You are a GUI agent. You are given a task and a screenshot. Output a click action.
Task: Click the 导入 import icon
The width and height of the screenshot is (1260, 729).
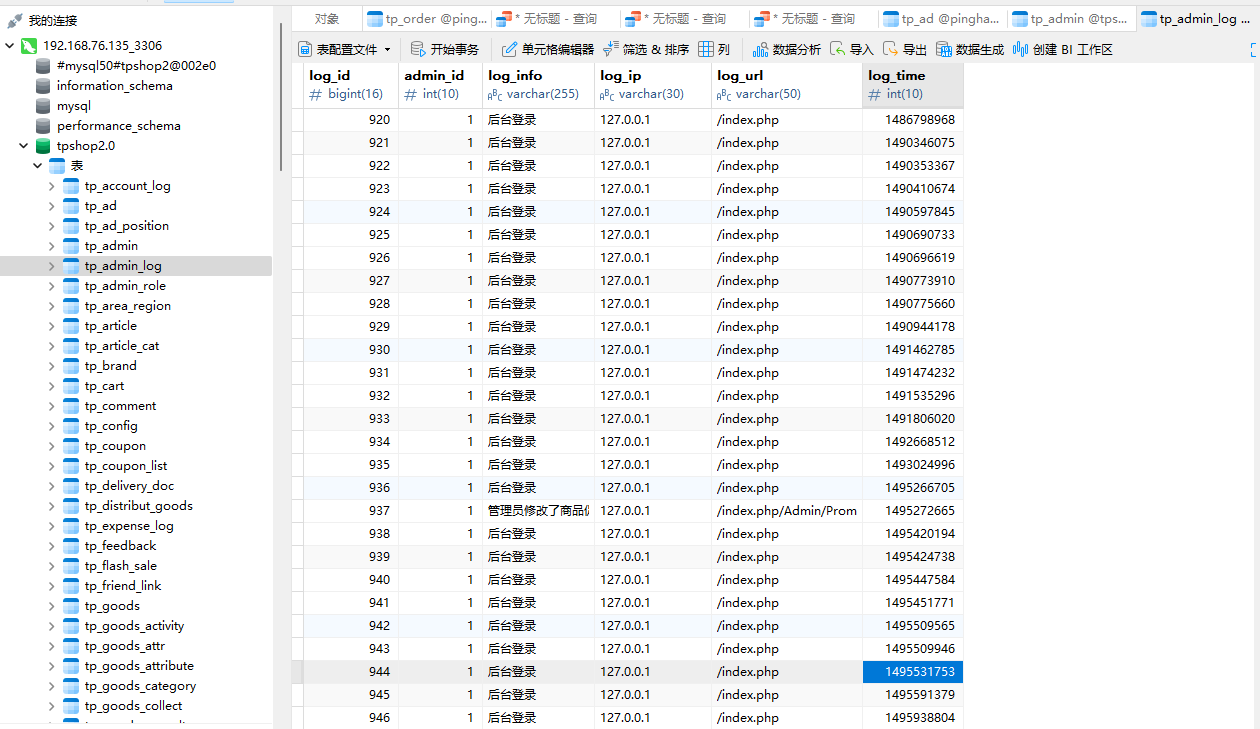pos(838,49)
